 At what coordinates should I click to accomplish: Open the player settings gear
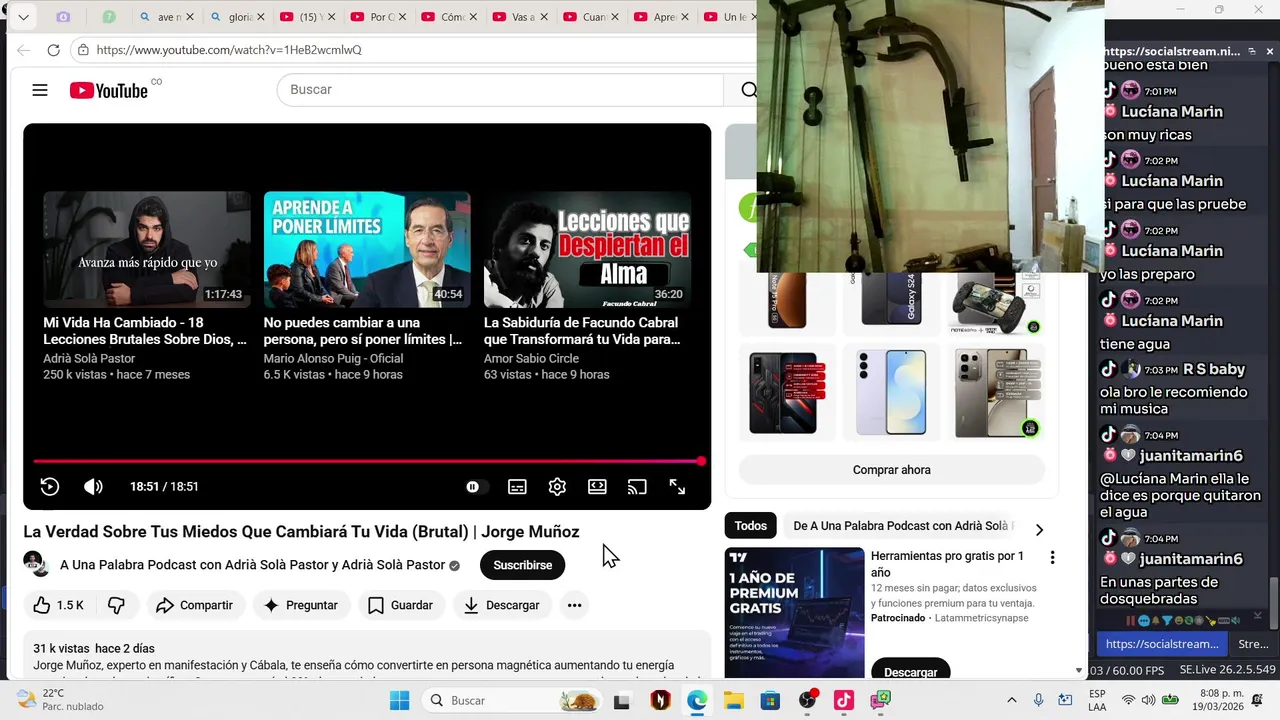pos(557,487)
